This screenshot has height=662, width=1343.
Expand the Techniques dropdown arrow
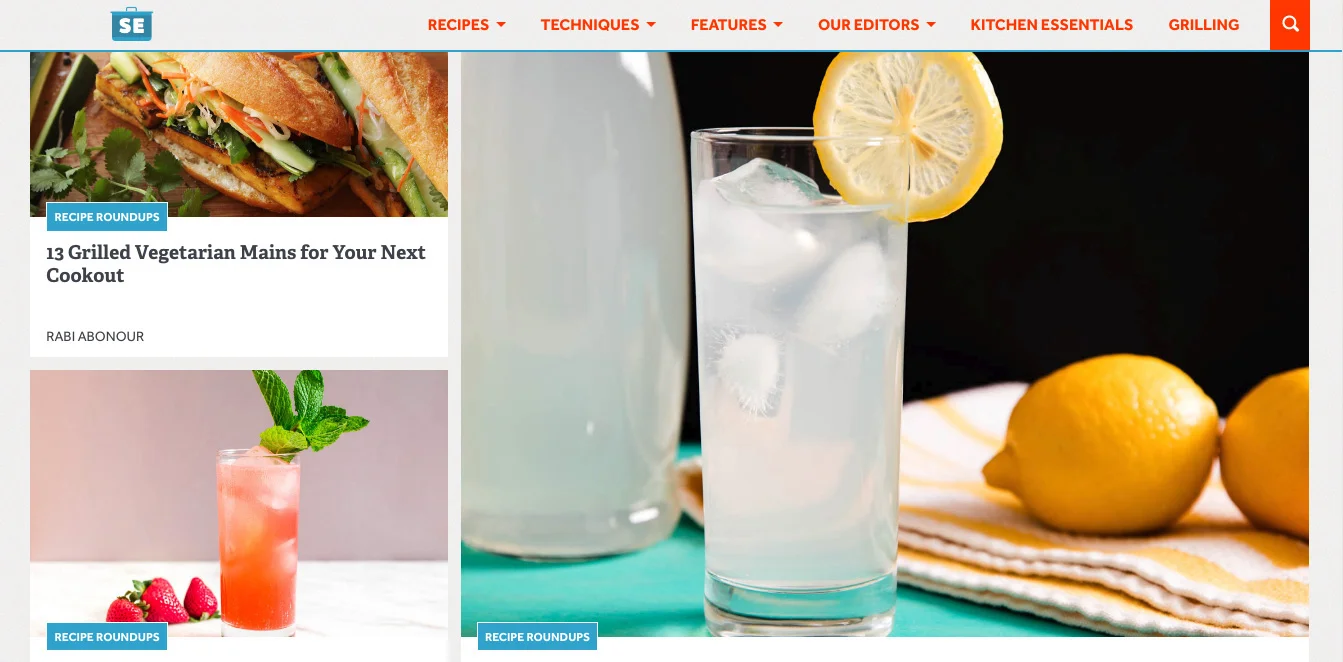(651, 25)
